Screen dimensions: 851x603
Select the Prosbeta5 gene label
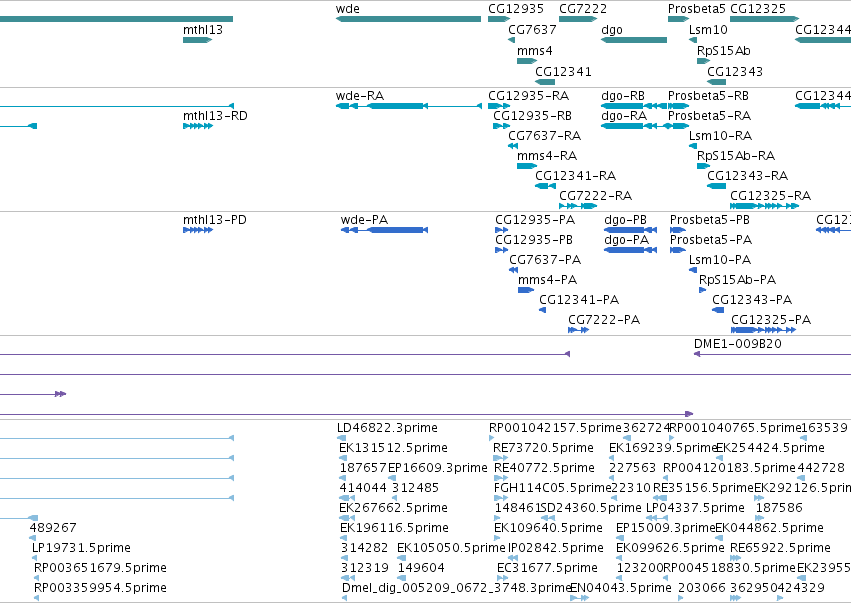(696, 9)
